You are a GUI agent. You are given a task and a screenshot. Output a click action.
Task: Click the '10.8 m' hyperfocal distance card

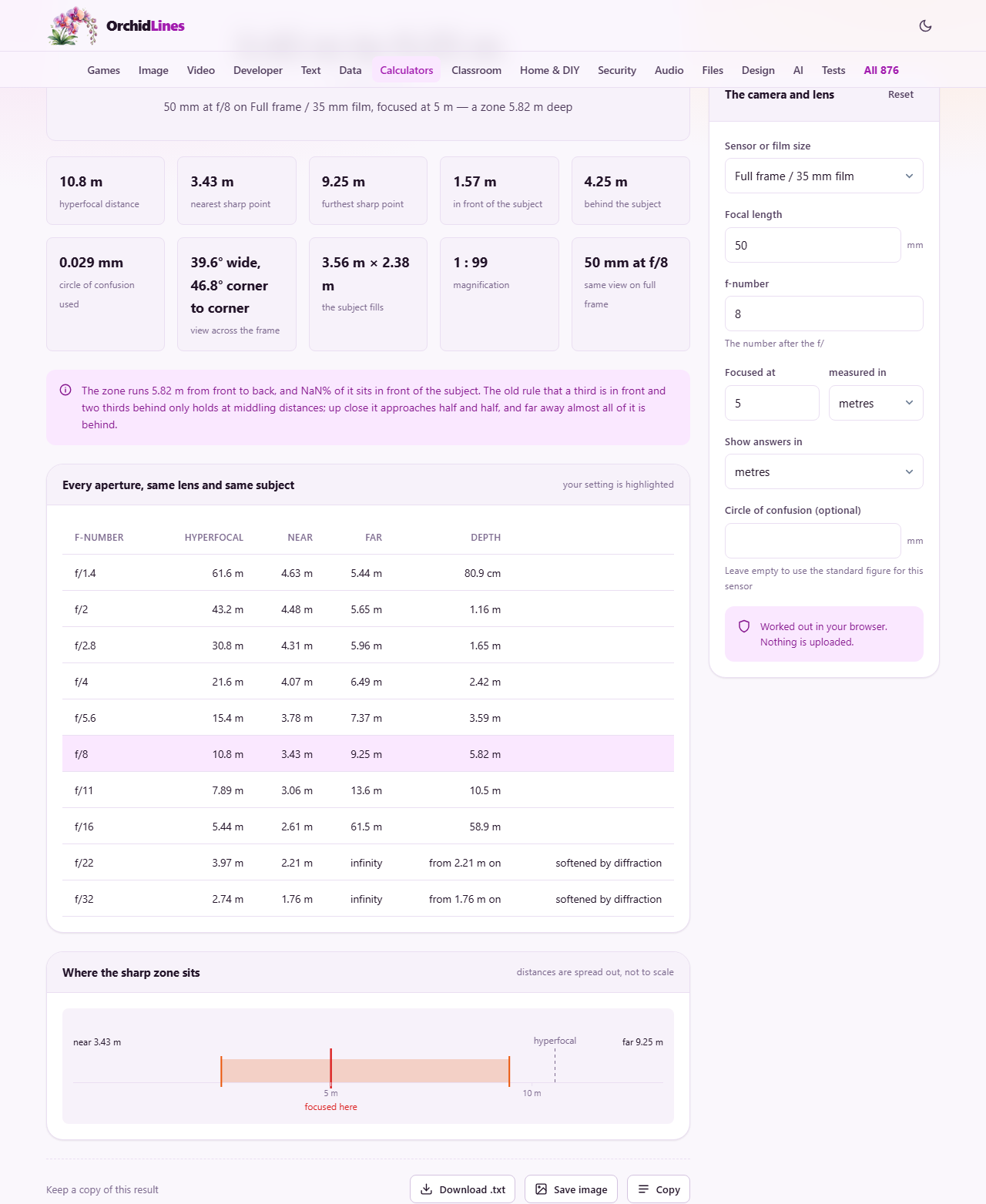click(x=106, y=190)
